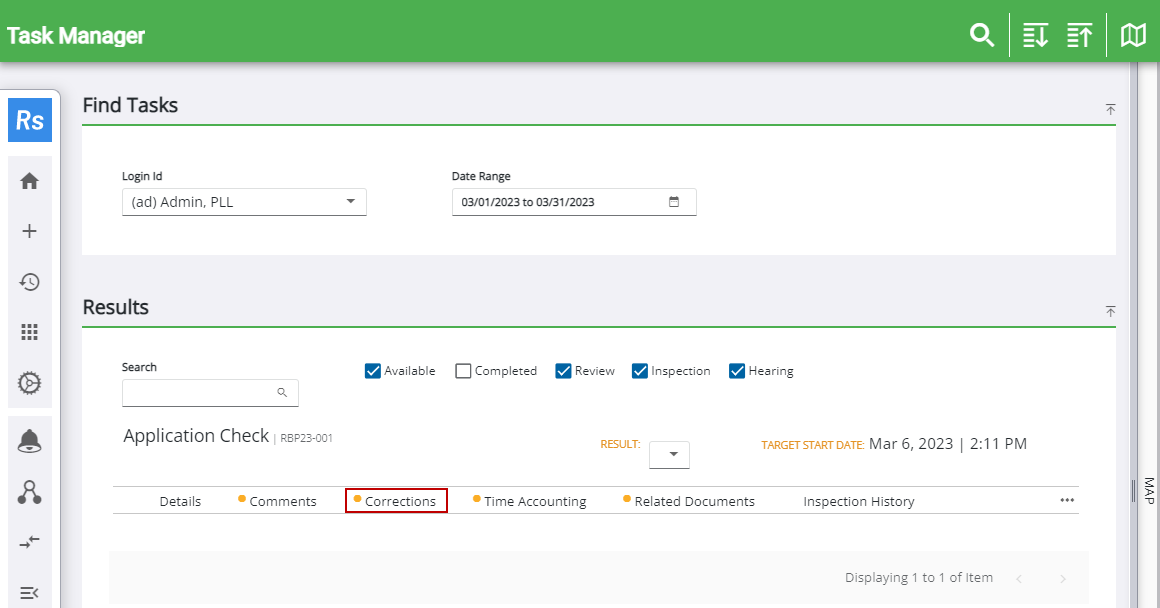This screenshot has width=1160, height=608.
Task: Click the more options ellipsis button
Action: click(x=1067, y=500)
